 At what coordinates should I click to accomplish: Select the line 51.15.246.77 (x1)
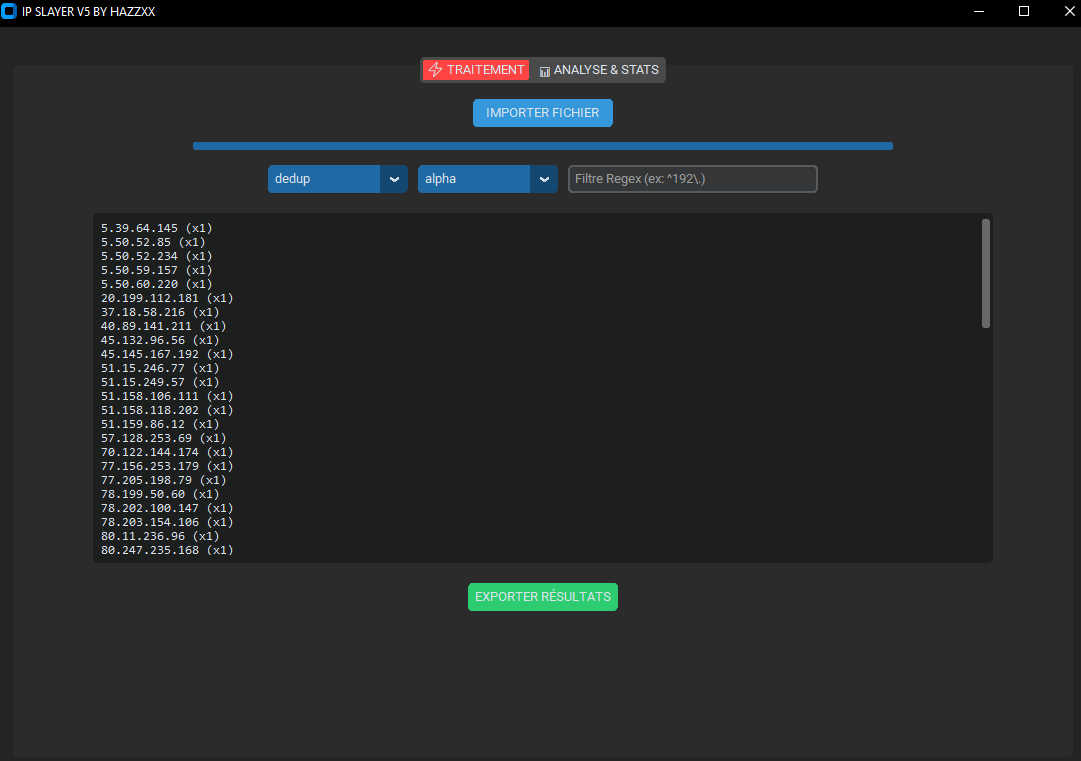(160, 368)
